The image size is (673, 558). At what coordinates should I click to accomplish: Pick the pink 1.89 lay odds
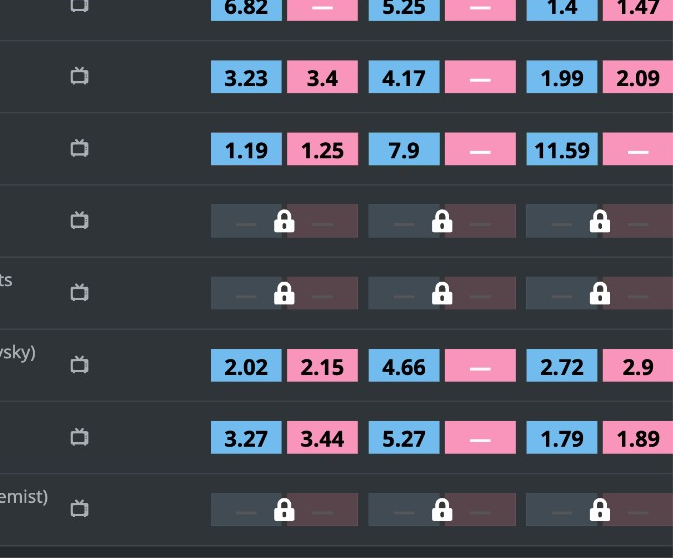click(638, 437)
